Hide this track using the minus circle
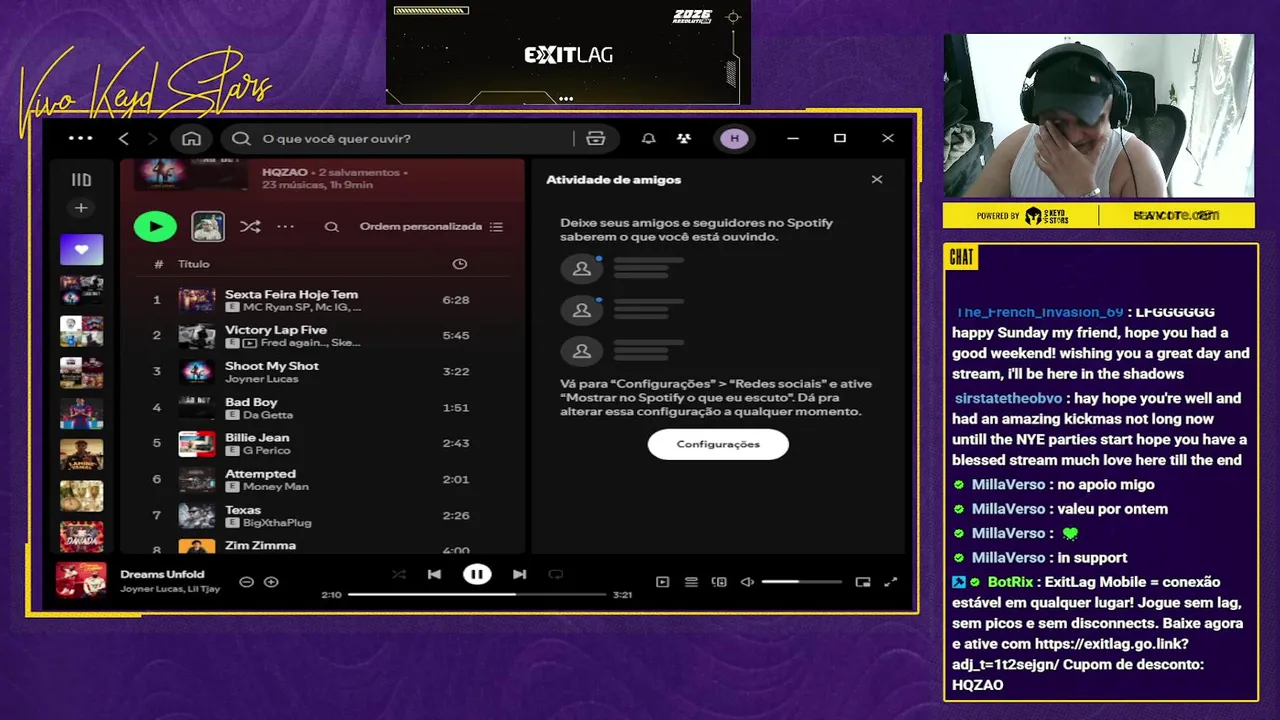 tap(246, 582)
